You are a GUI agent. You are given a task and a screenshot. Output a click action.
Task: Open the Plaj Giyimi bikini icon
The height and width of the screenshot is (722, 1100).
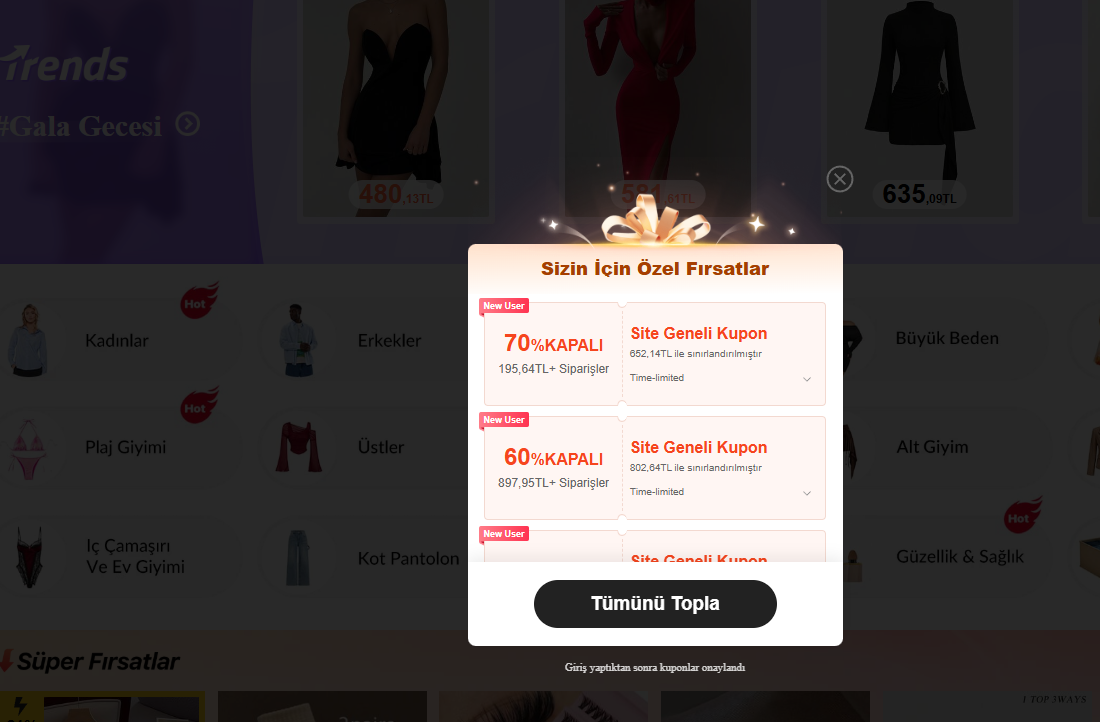point(29,449)
